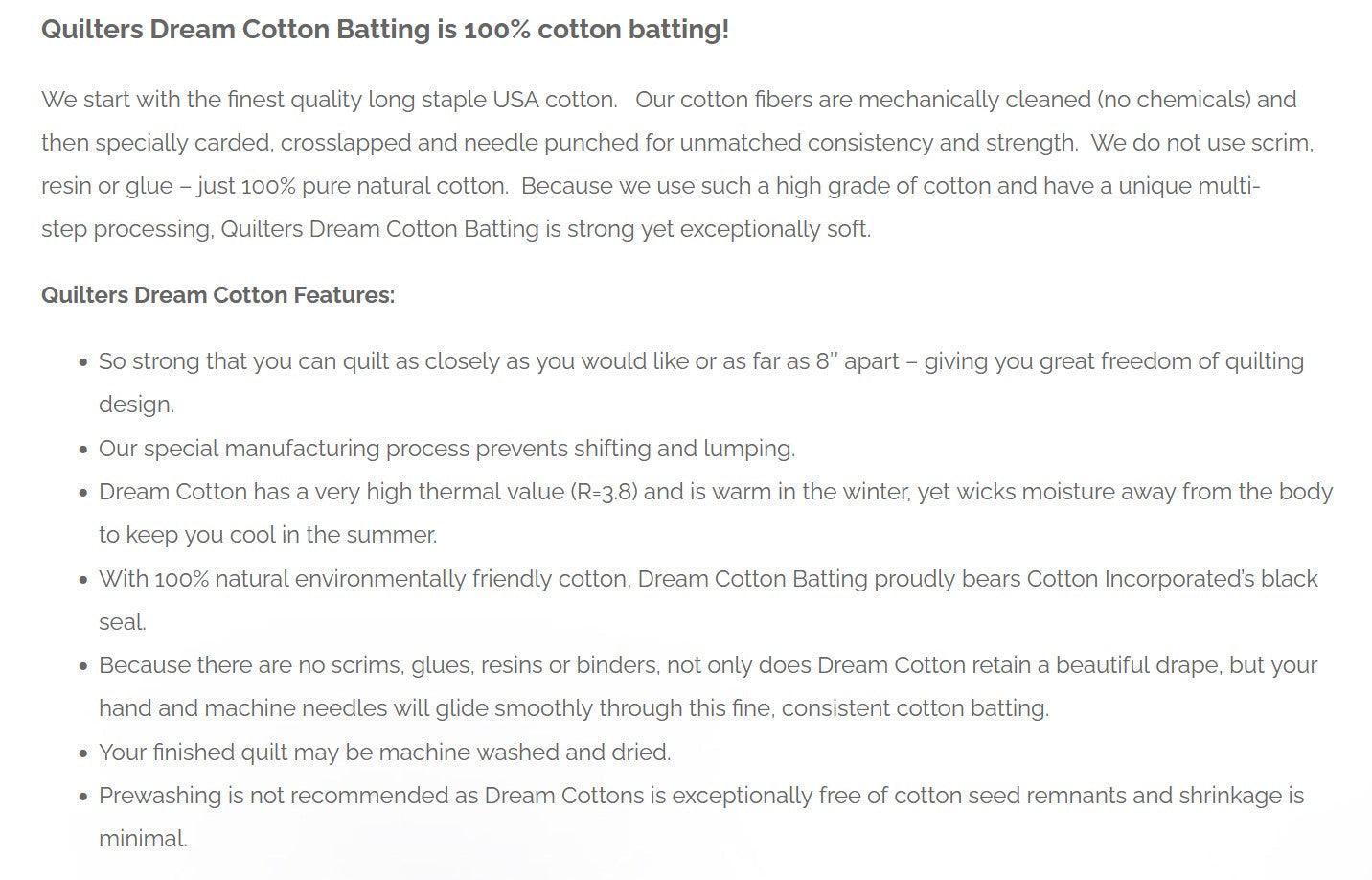Screen dimensions: 1372x880
Task: Click the final word "minimal." in the list
Action: (143, 839)
